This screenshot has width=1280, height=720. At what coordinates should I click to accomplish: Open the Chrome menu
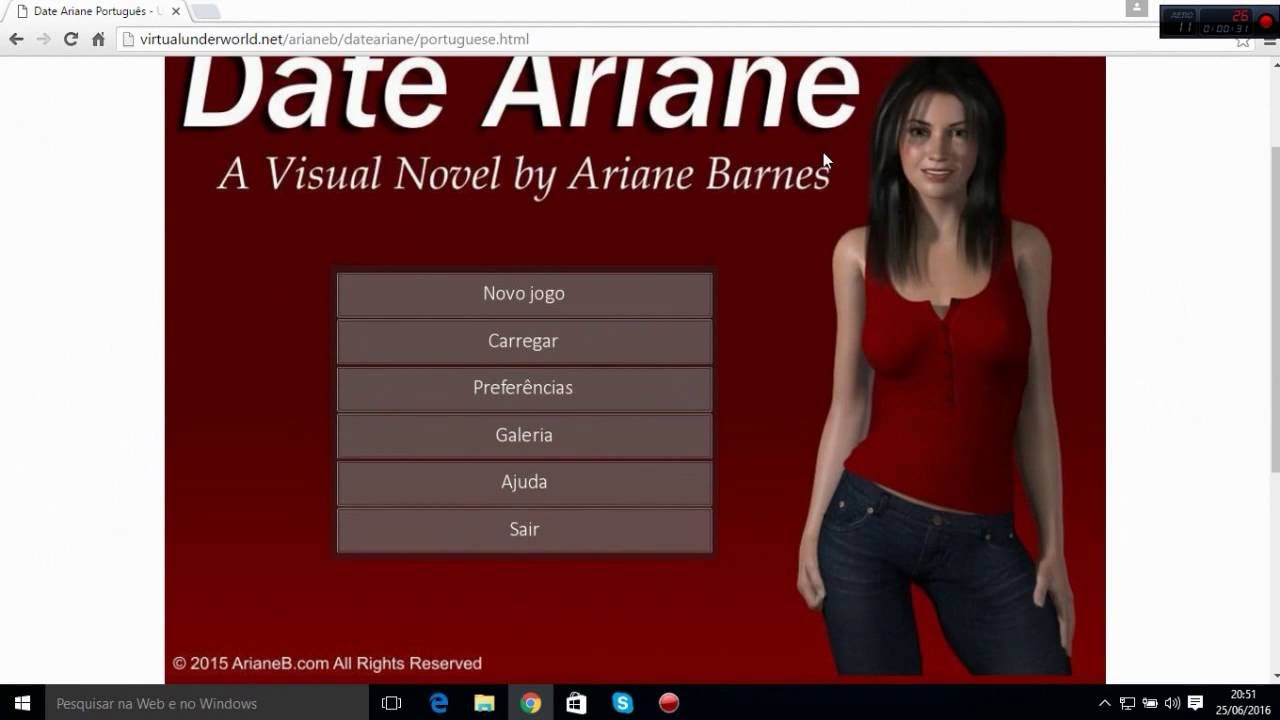[1269, 41]
